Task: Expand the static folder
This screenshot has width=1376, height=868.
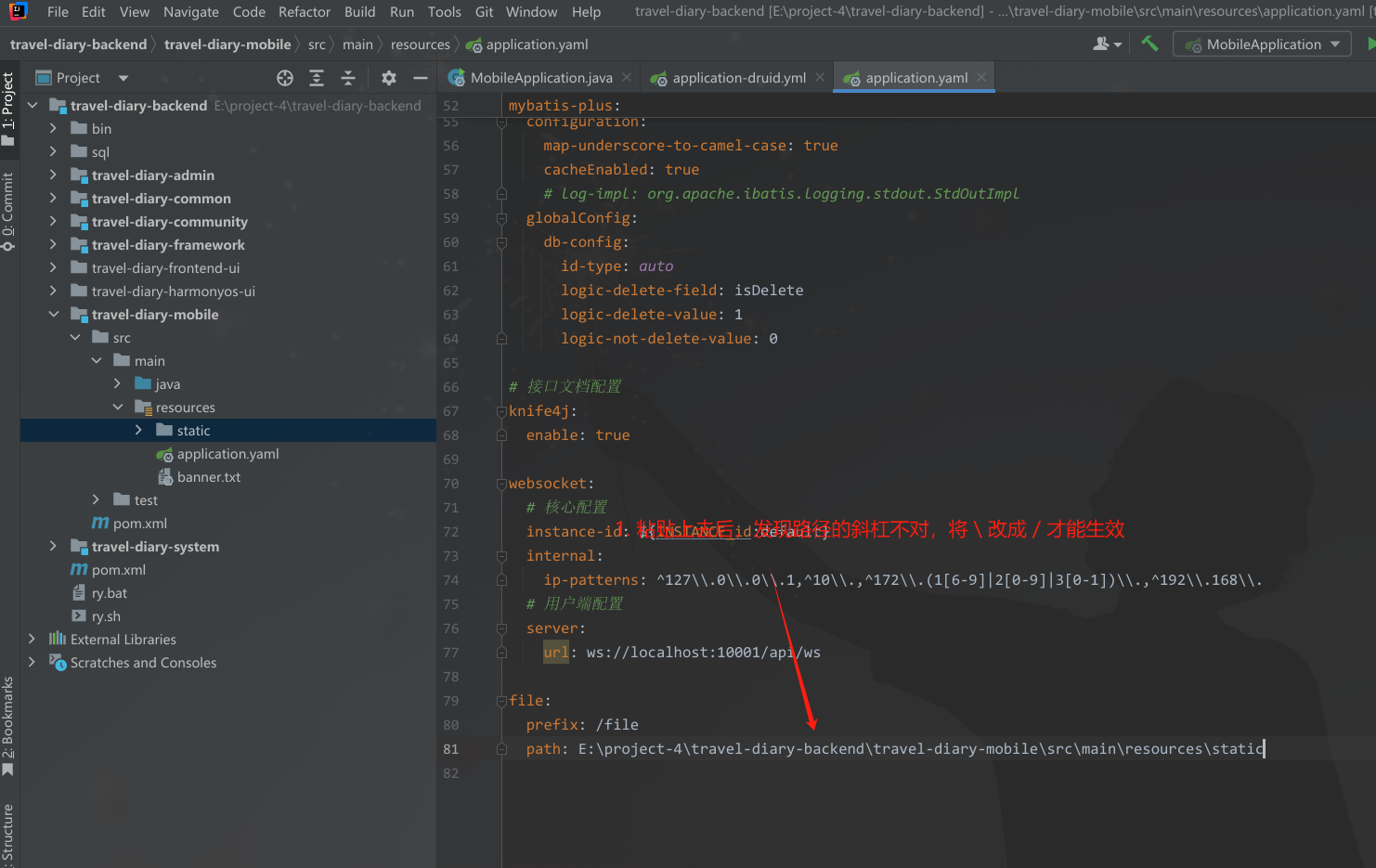Action: [138, 430]
